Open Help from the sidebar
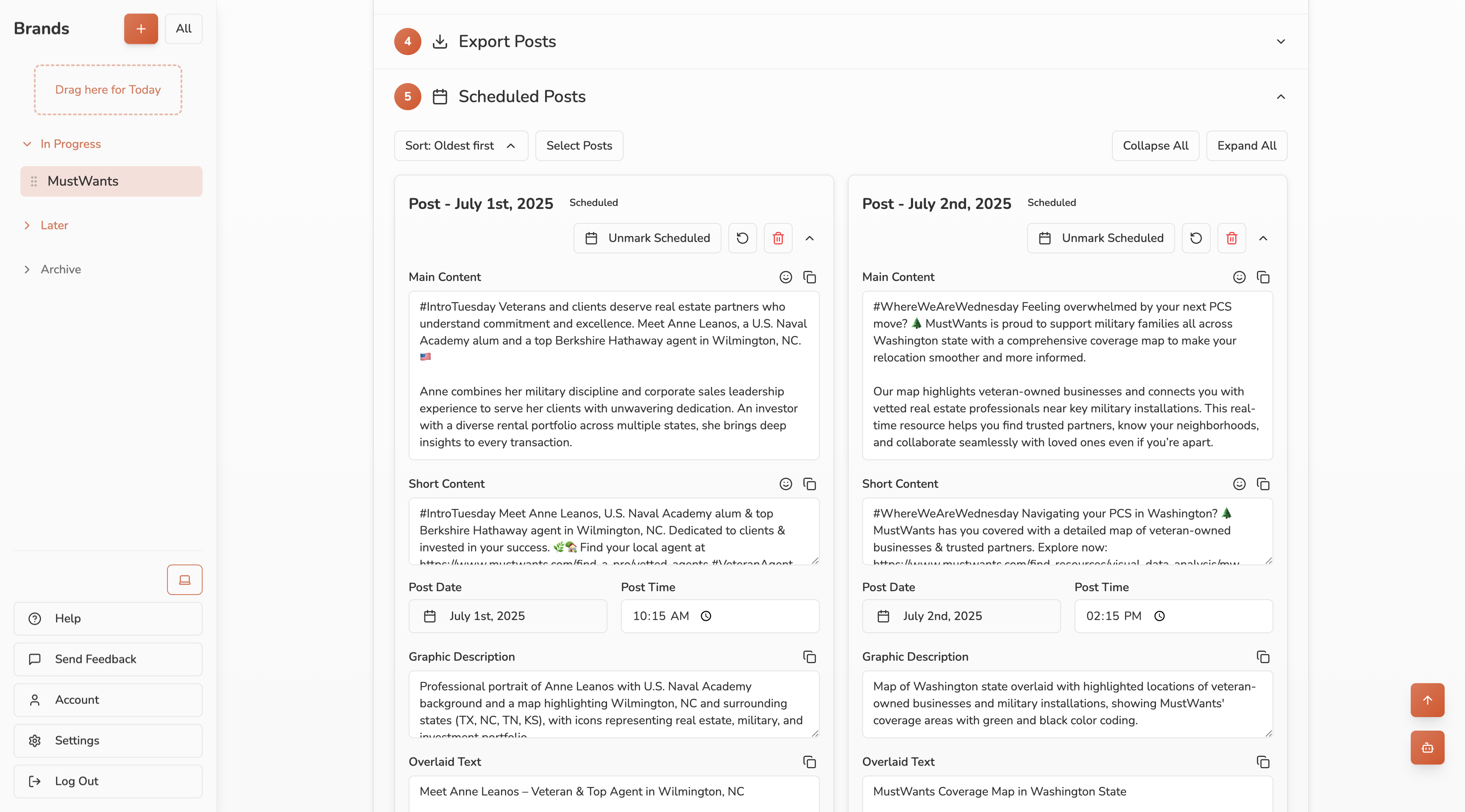 click(x=108, y=618)
